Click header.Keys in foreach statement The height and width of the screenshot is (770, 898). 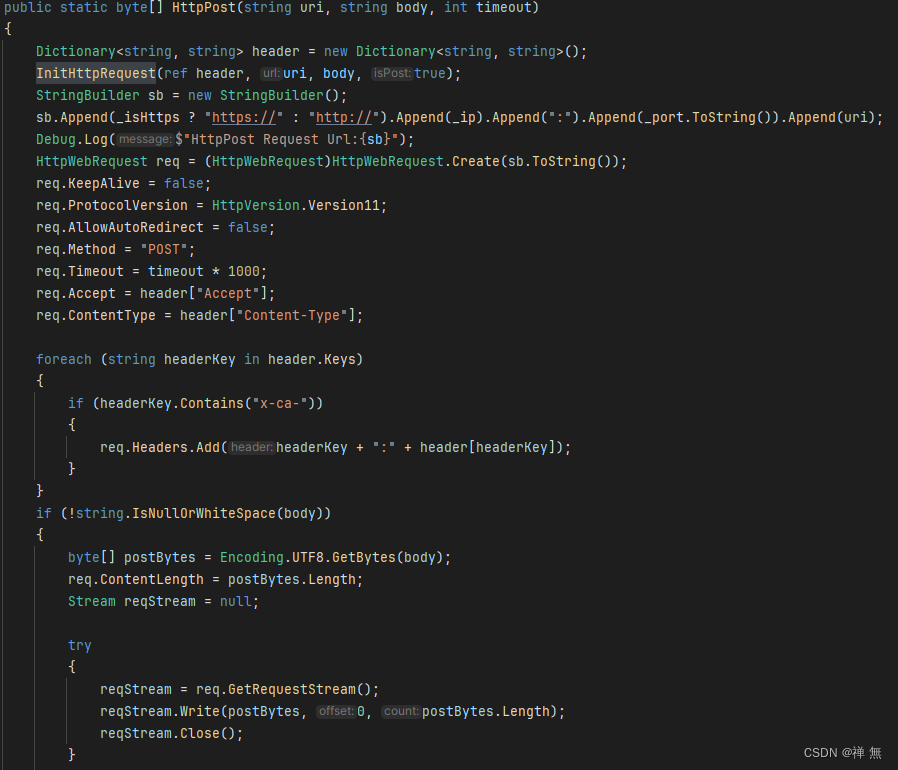312,360
